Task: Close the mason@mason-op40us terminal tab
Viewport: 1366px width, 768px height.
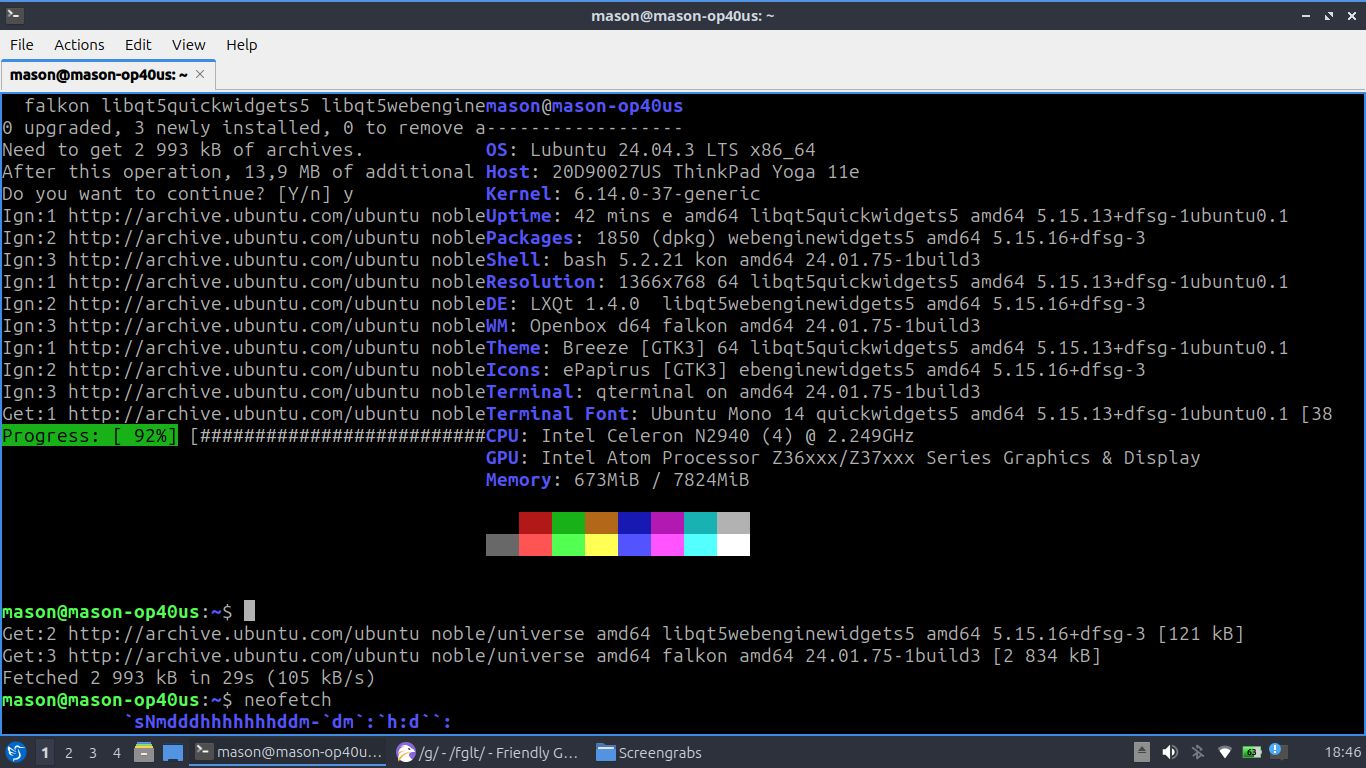Action: [x=200, y=74]
